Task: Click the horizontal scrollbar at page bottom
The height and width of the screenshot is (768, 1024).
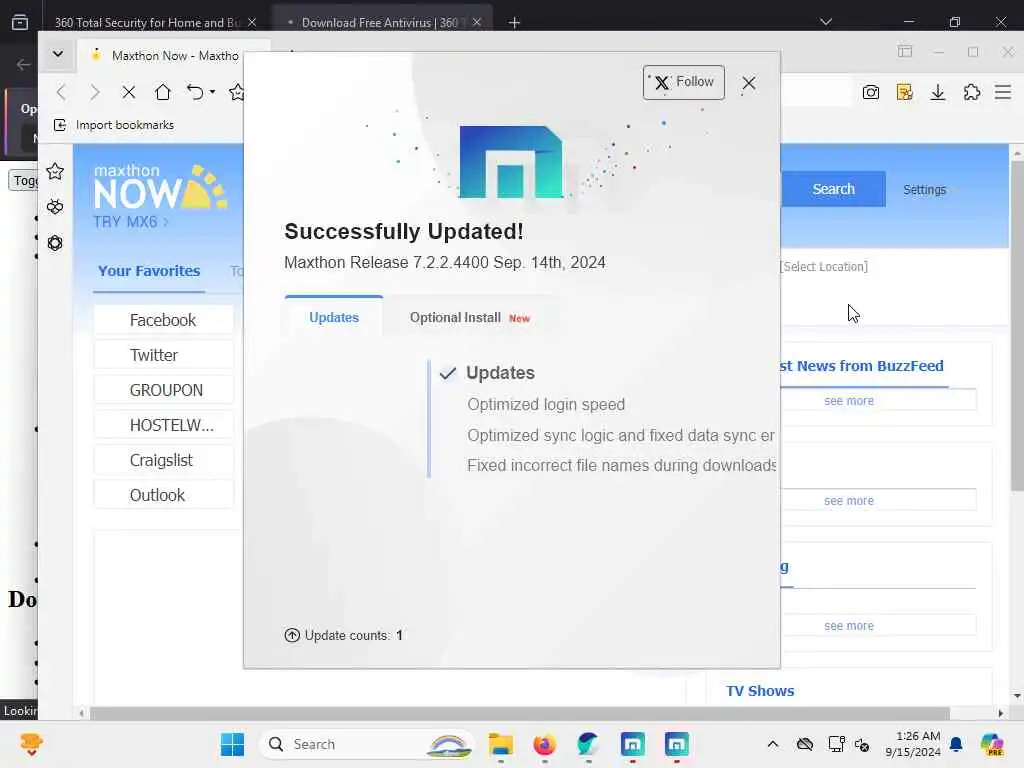Action: [x=519, y=713]
